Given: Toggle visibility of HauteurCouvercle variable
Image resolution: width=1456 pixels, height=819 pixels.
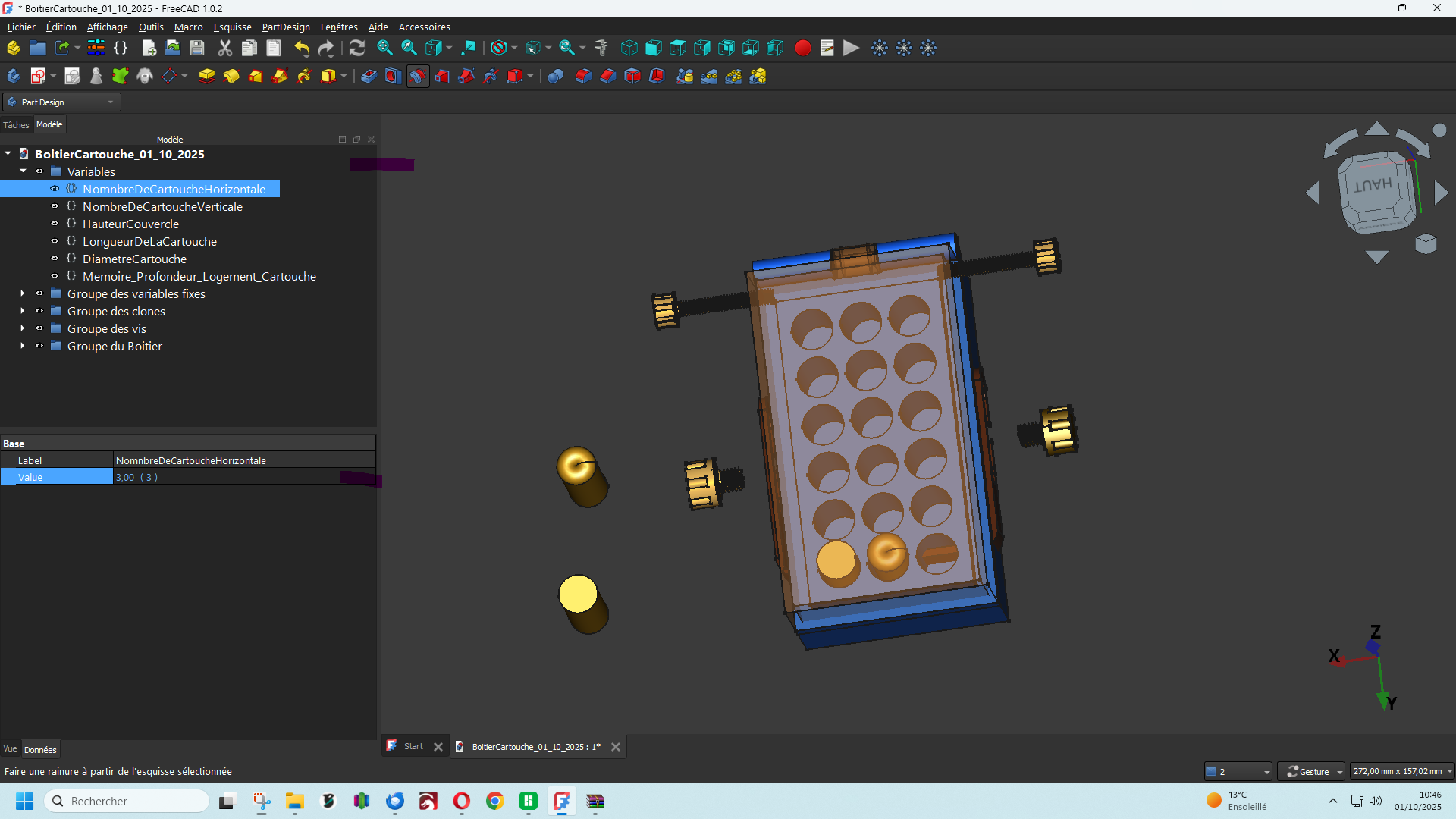Looking at the screenshot, I should 55,224.
